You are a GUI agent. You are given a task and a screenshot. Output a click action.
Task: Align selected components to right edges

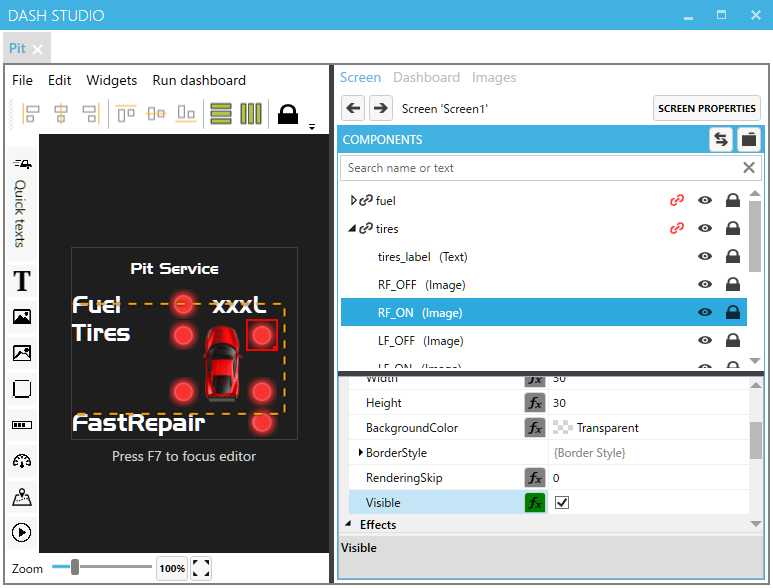91,114
